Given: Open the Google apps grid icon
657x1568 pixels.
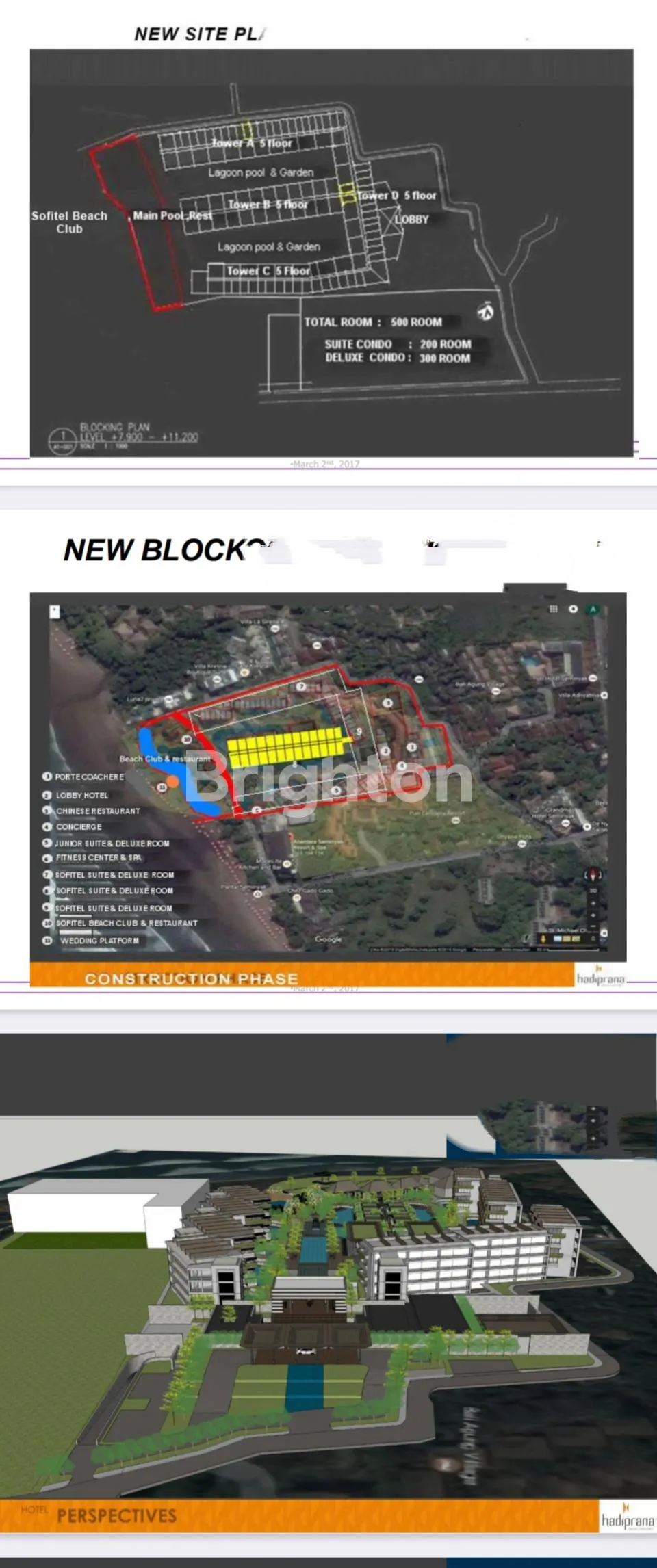Looking at the screenshot, I should click(x=553, y=609).
